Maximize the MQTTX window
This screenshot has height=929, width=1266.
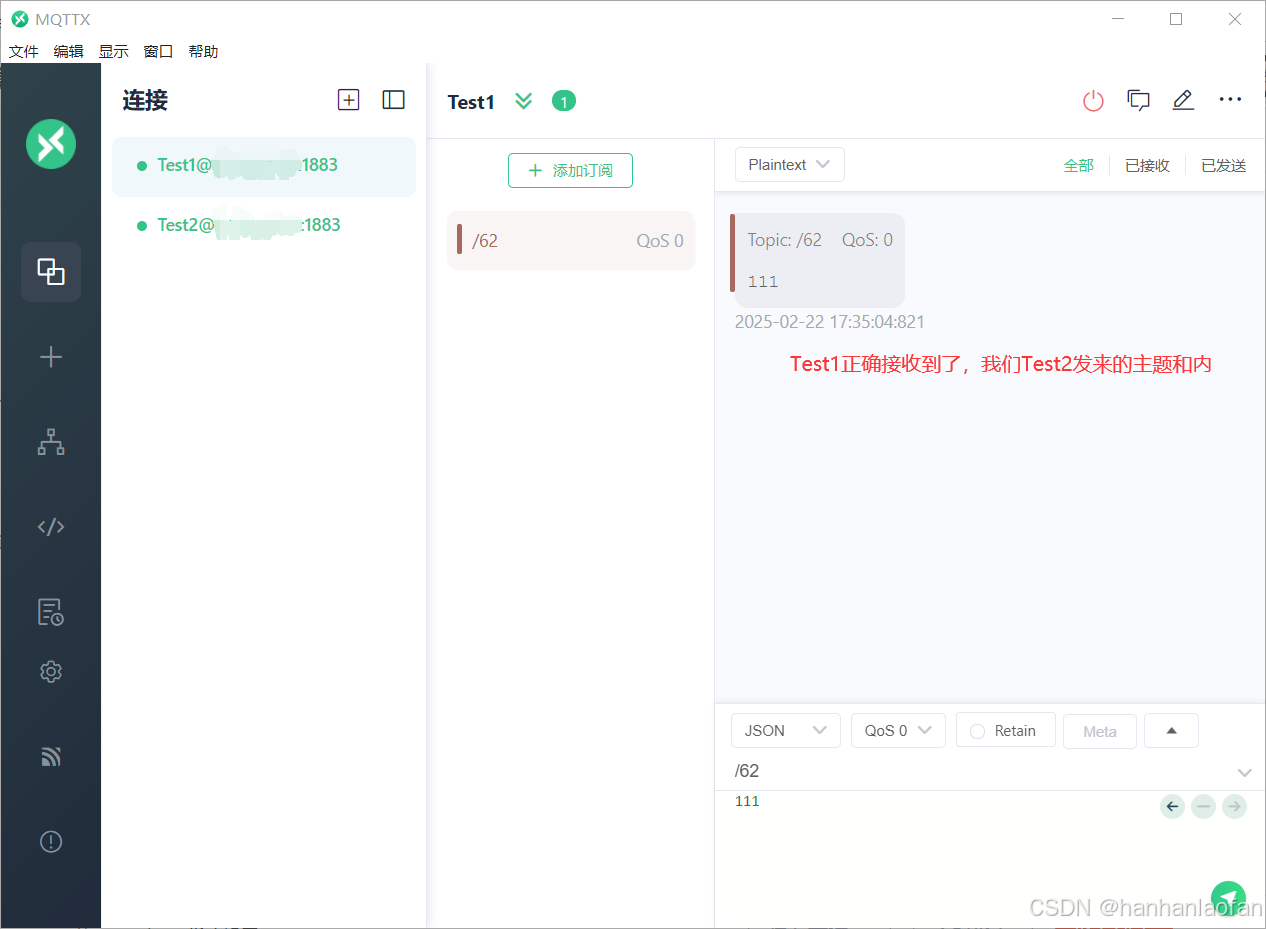pos(1176,19)
